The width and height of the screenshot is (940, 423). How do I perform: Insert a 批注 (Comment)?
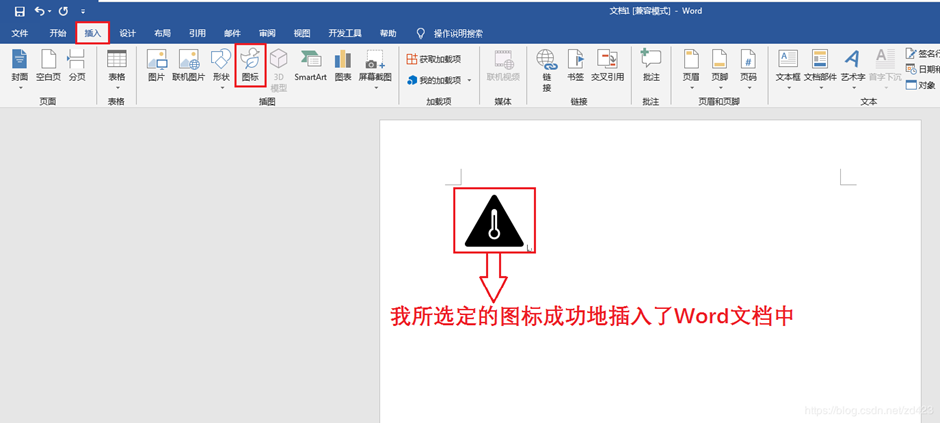coord(651,65)
